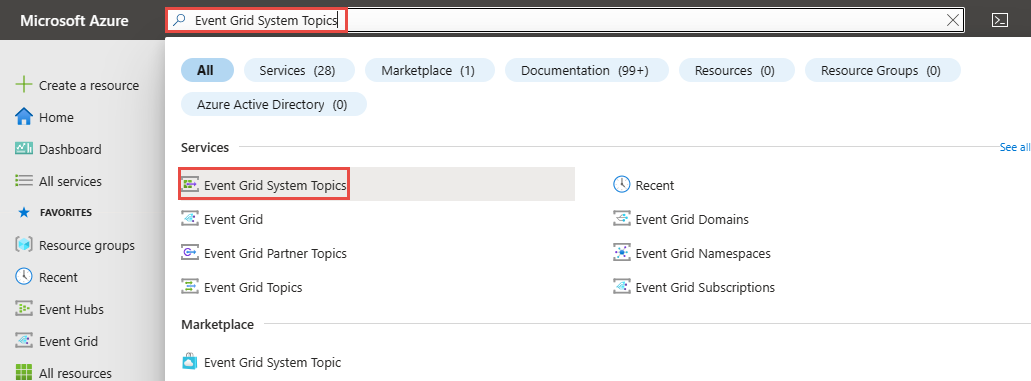Click the Home house icon

click(x=24, y=116)
